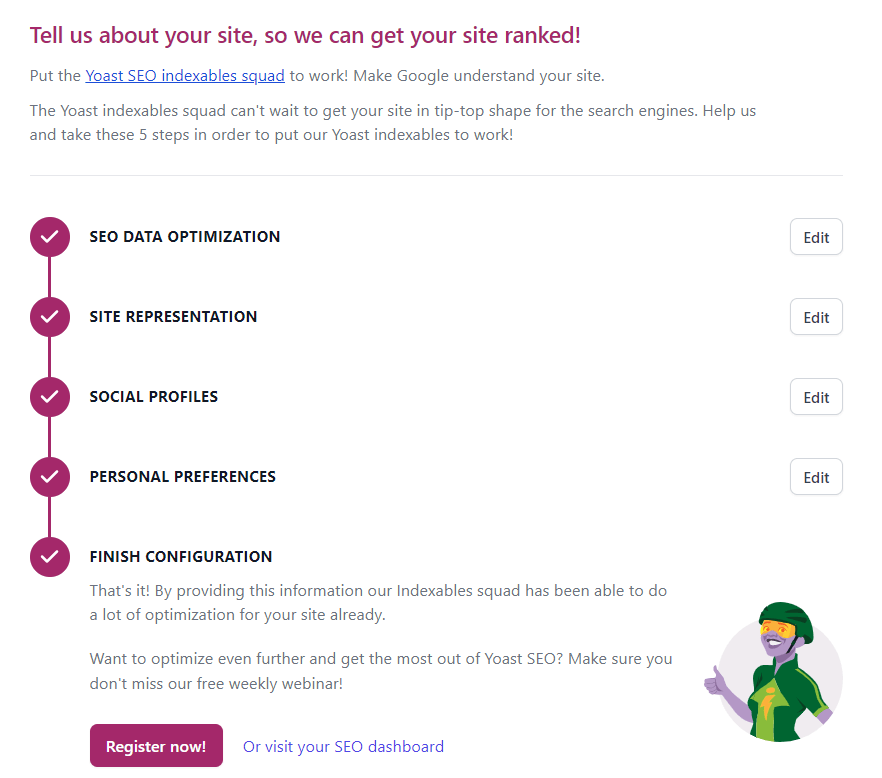Expand the SEO data optimization section

pos(185,237)
